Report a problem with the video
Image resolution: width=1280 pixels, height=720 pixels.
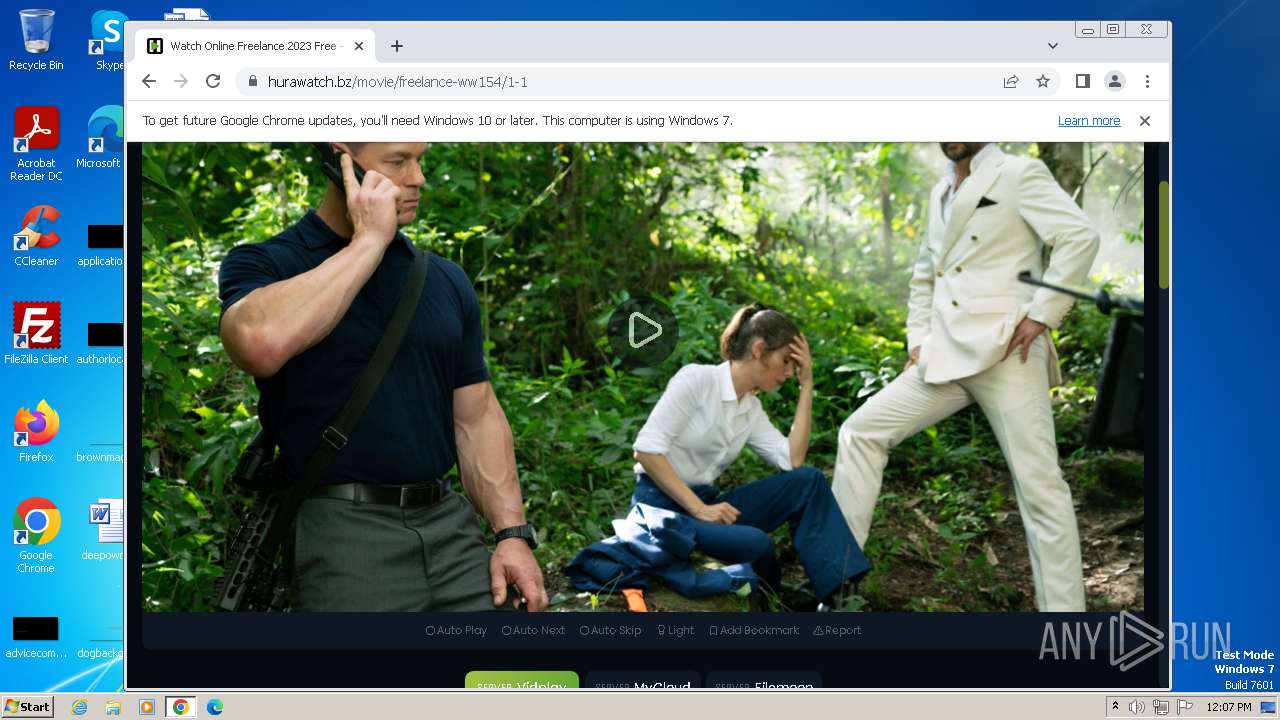[x=837, y=630]
